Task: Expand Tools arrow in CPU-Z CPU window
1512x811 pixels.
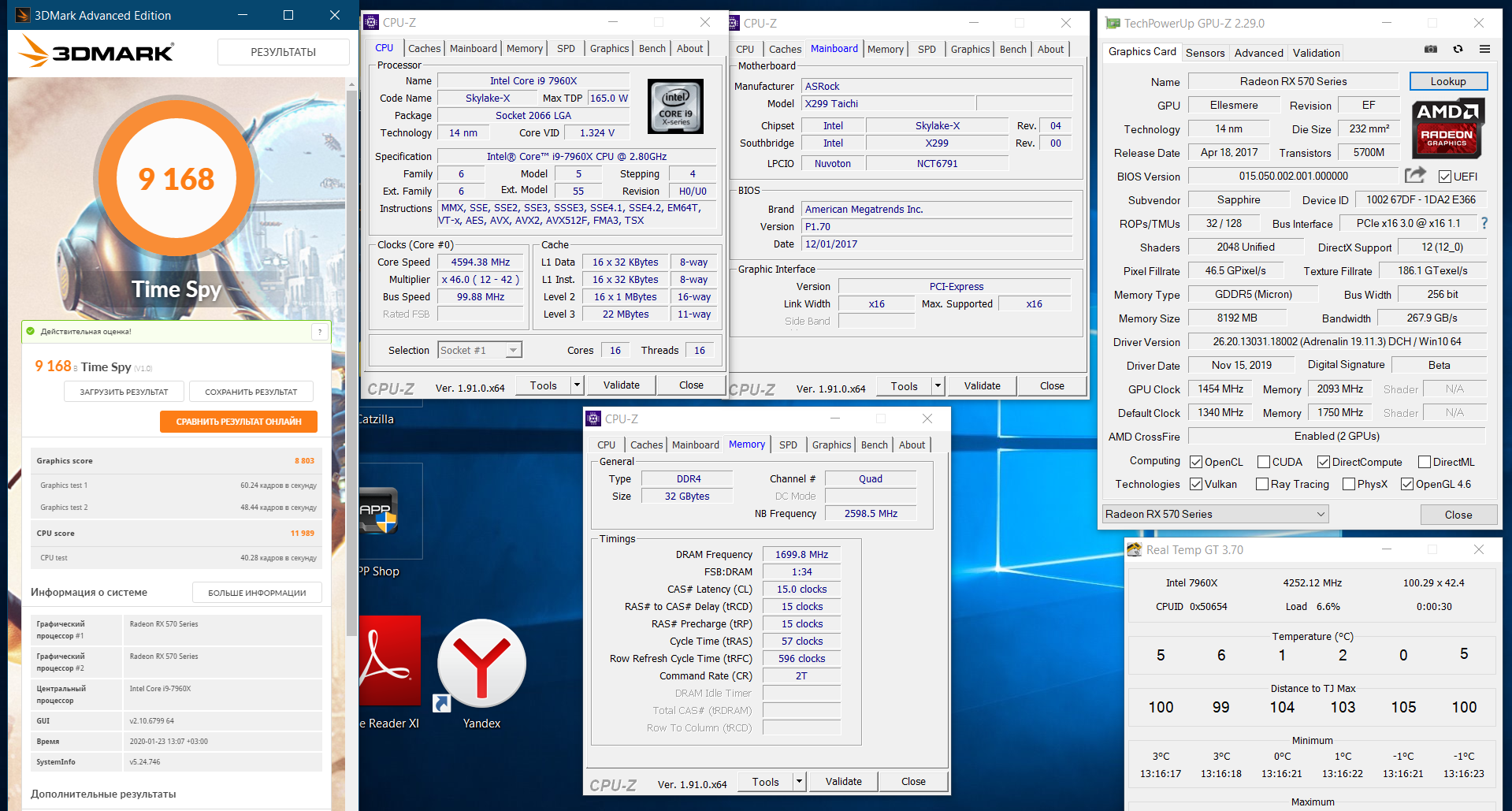Action: (x=578, y=385)
